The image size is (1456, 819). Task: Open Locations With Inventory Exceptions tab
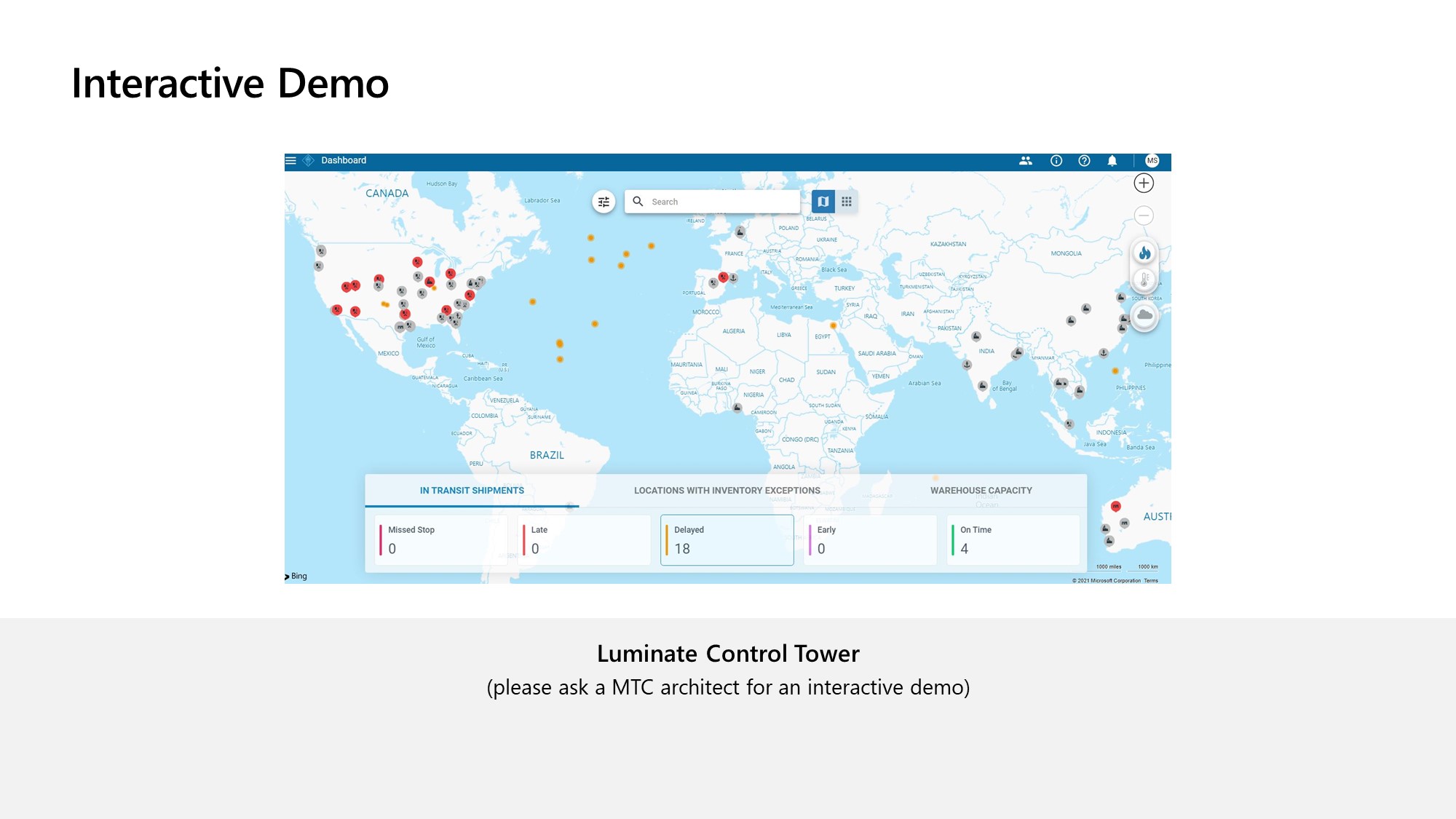[x=727, y=491]
